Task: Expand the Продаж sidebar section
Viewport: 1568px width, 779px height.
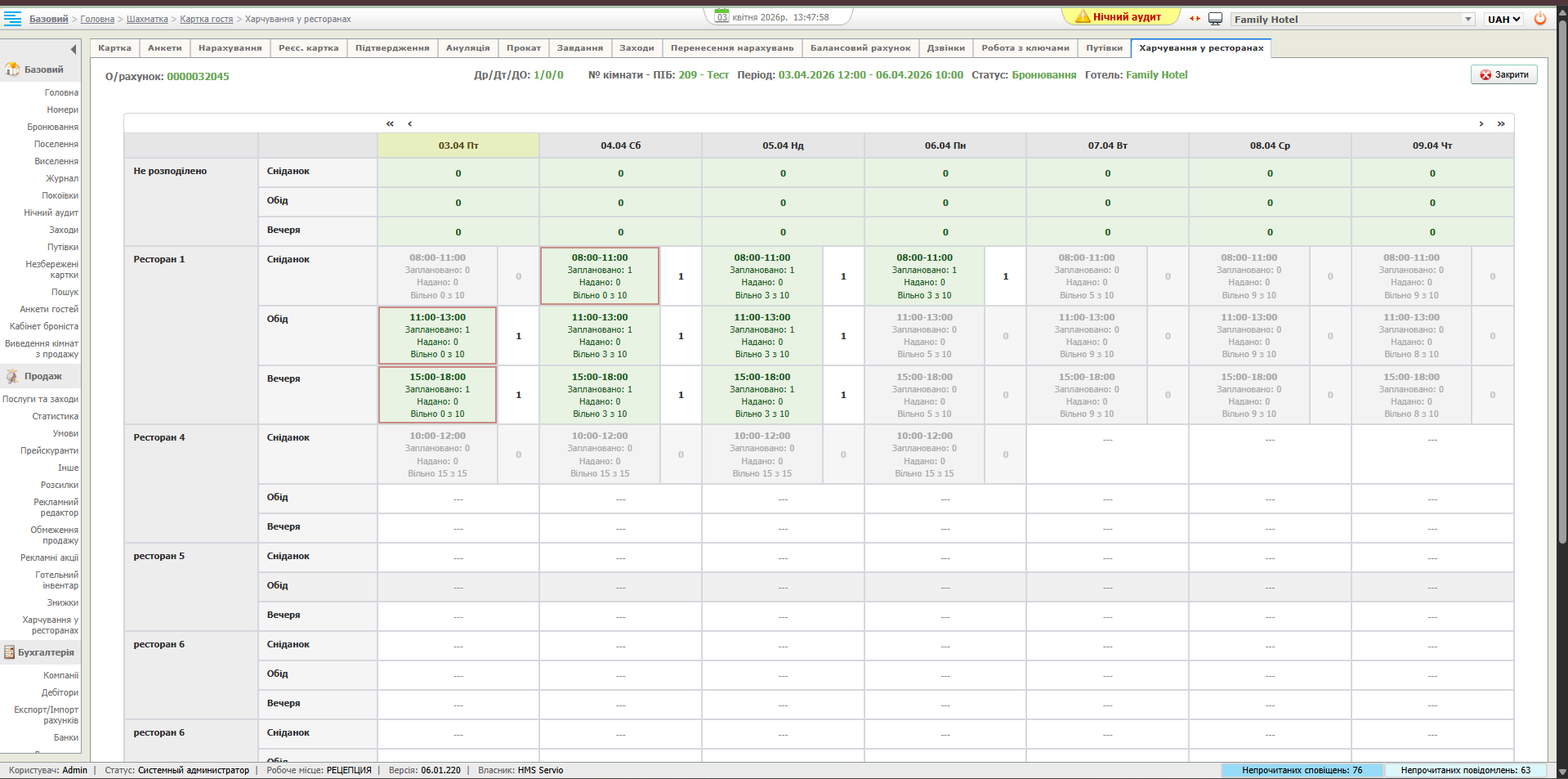Action: click(42, 376)
